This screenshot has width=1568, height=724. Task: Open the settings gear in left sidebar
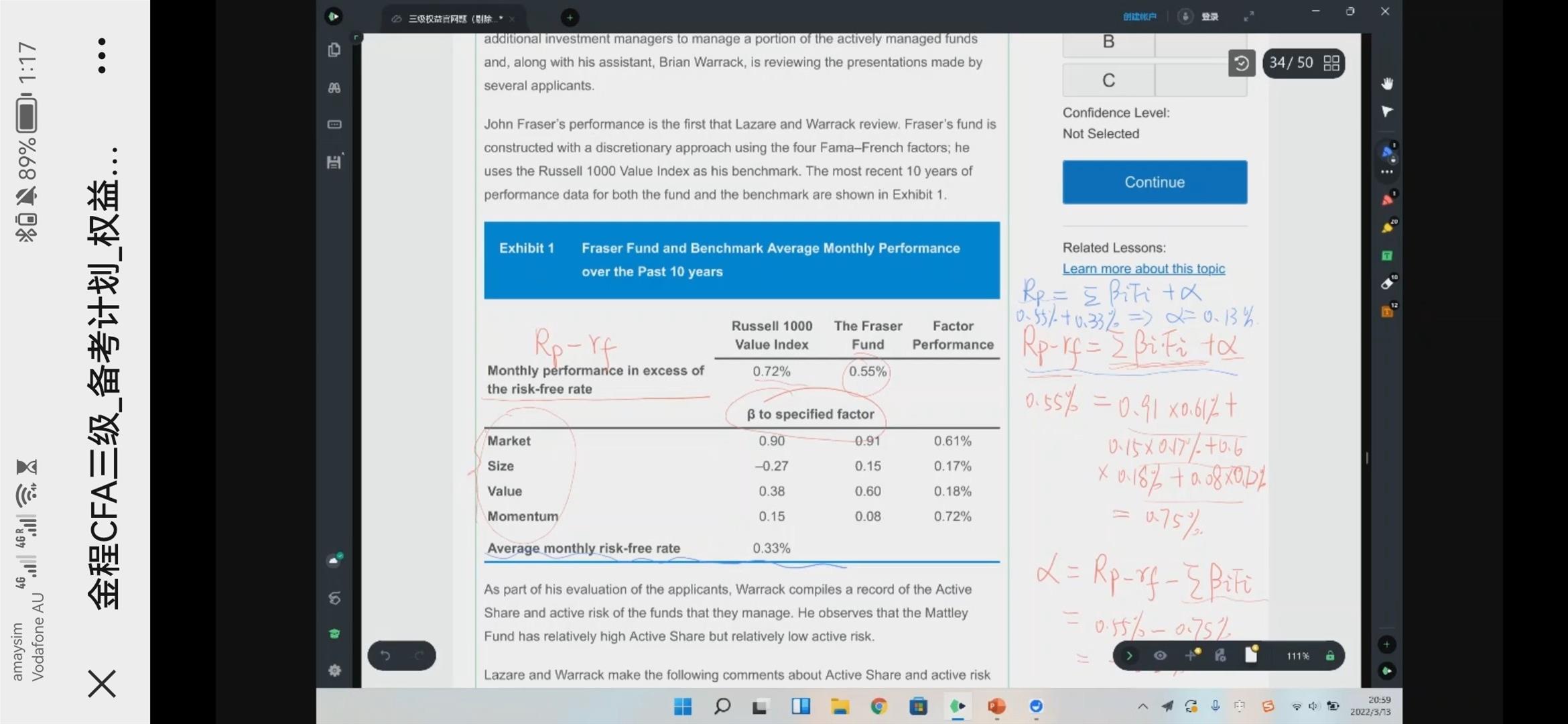(x=334, y=670)
